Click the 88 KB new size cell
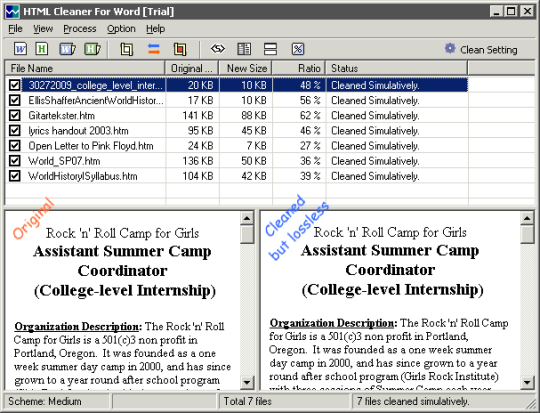The width and height of the screenshot is (540, 413). [x=254, y=115]
